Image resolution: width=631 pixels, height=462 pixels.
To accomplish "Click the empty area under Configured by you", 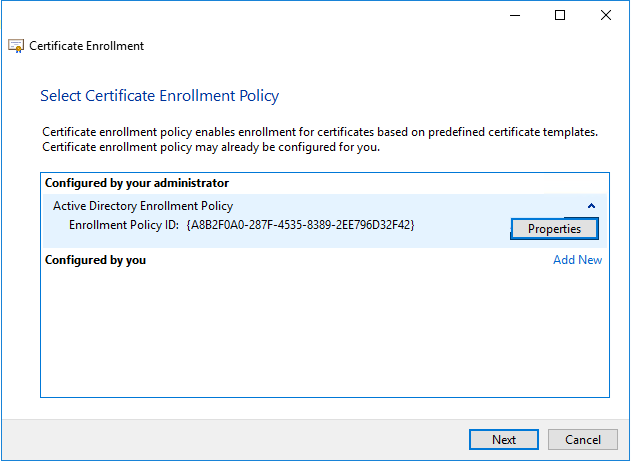I will point(325,332).
